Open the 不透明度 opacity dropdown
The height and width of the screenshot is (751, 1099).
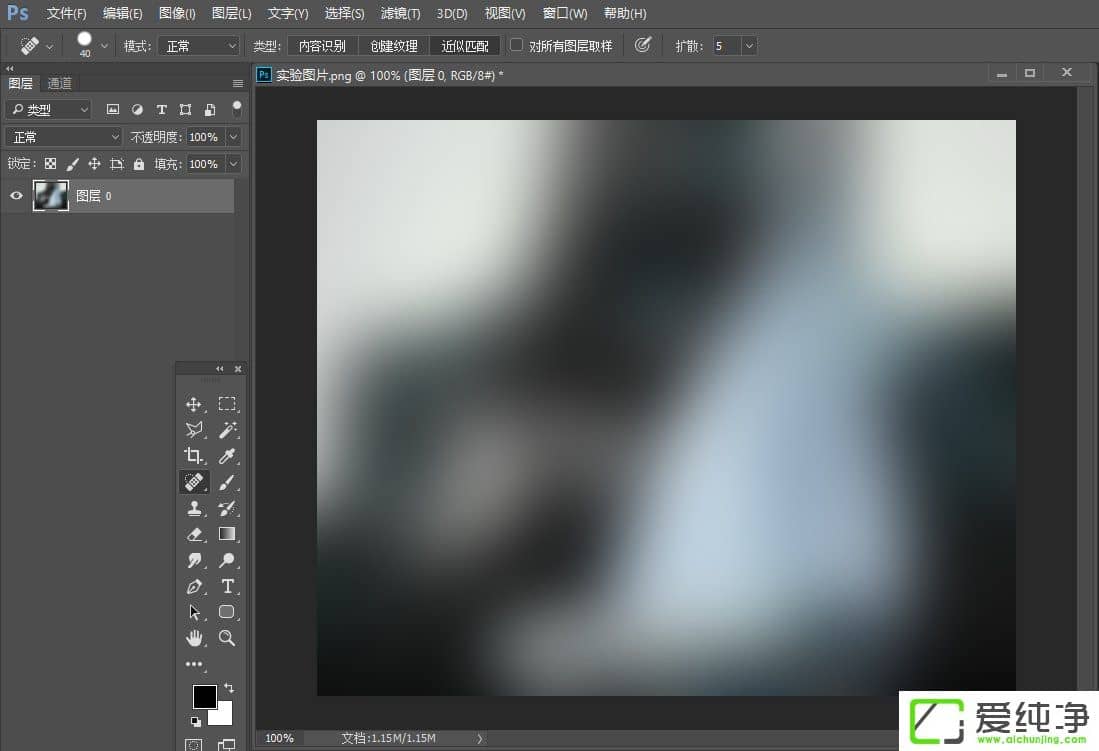click(233, 136)
